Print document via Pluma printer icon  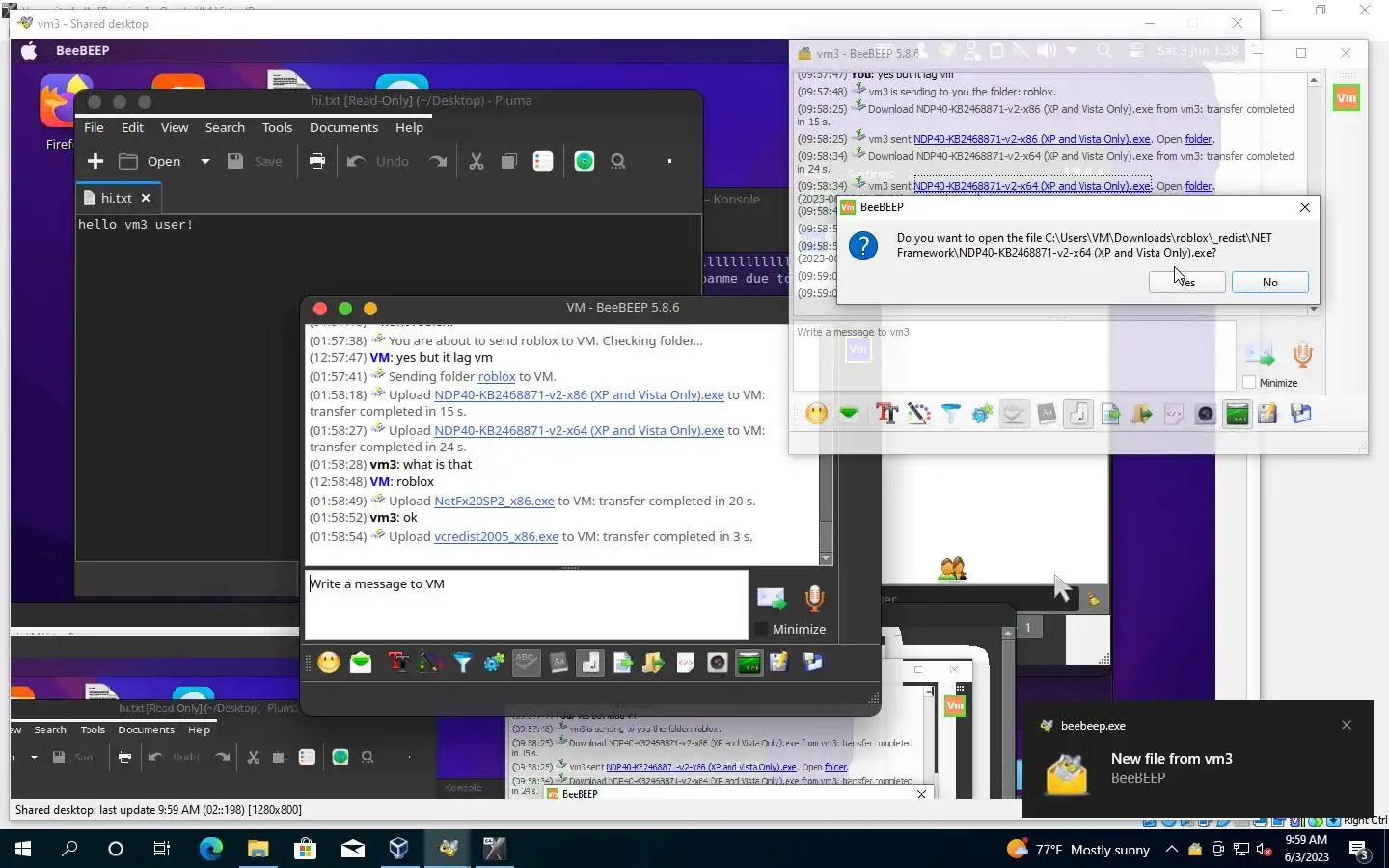coord(316,161)
